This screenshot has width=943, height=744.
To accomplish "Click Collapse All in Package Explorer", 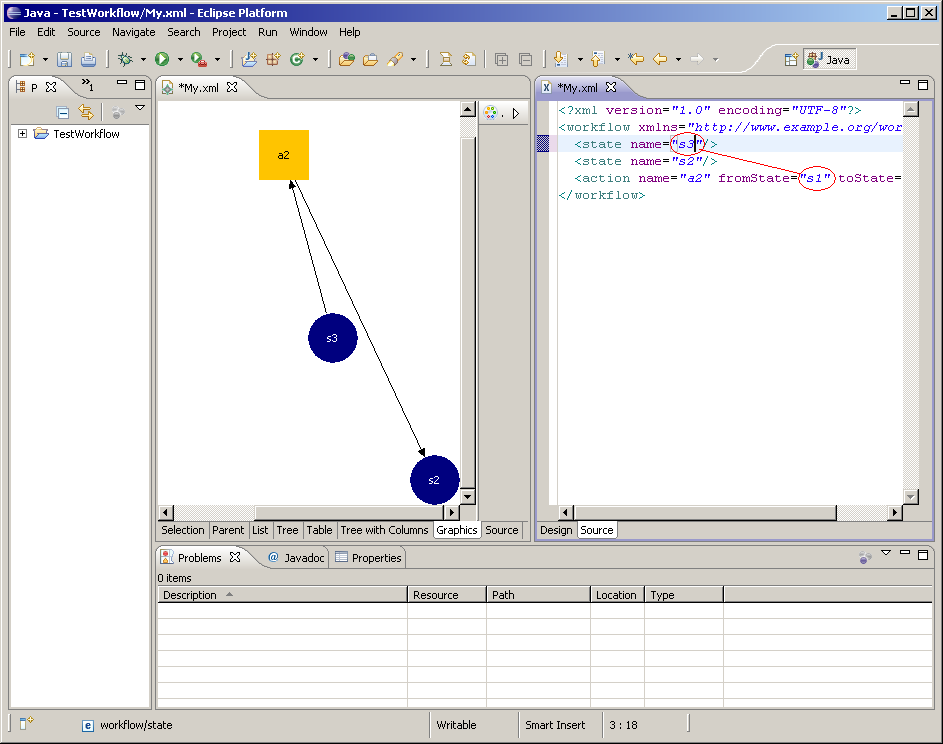I will click(63, 113).
